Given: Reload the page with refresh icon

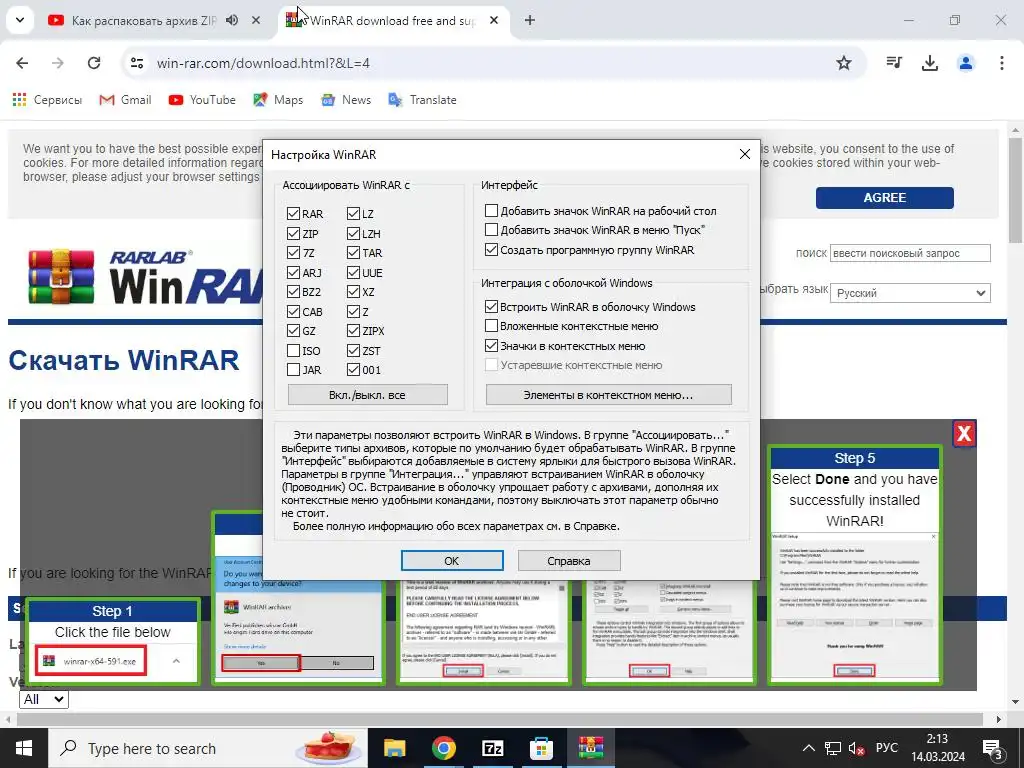Looking at the screenshot, I should coord(94,63).
